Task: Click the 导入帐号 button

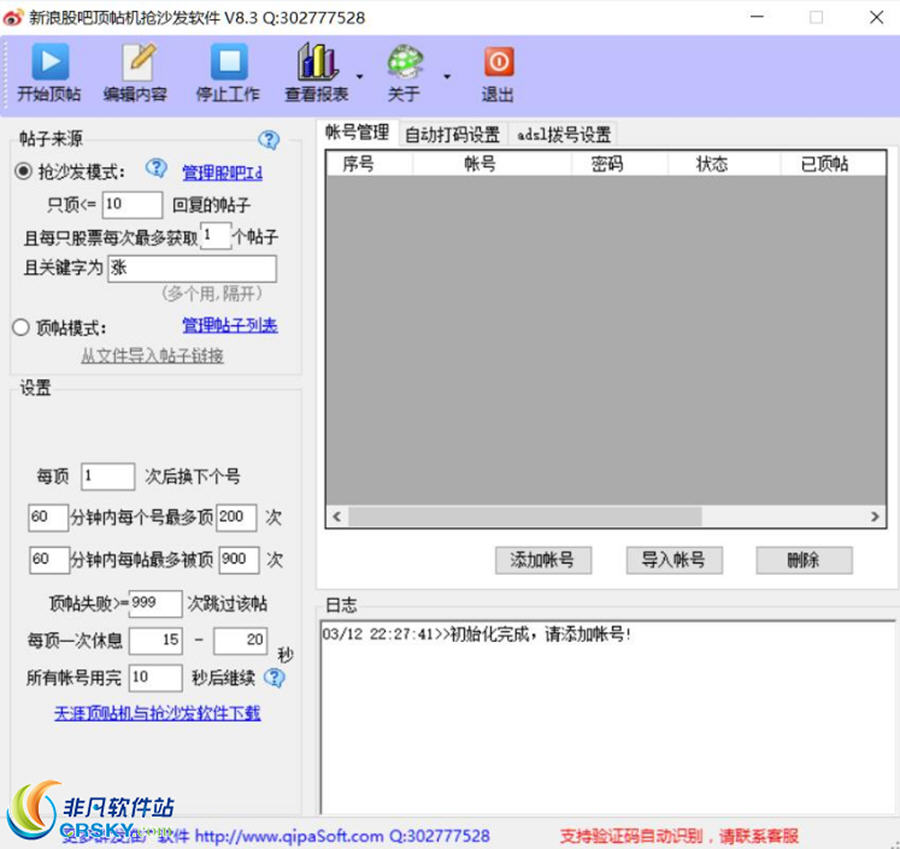Action: pyautogui.click(x=674, y=560)
